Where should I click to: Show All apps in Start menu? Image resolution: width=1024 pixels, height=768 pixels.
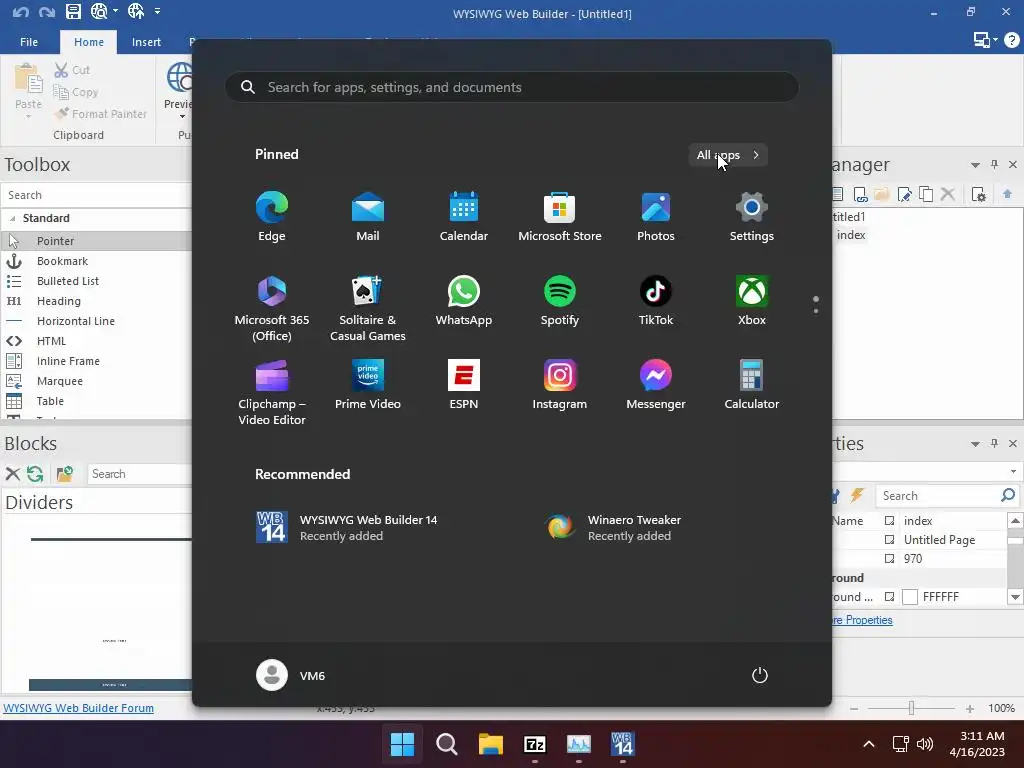(728, 155)
